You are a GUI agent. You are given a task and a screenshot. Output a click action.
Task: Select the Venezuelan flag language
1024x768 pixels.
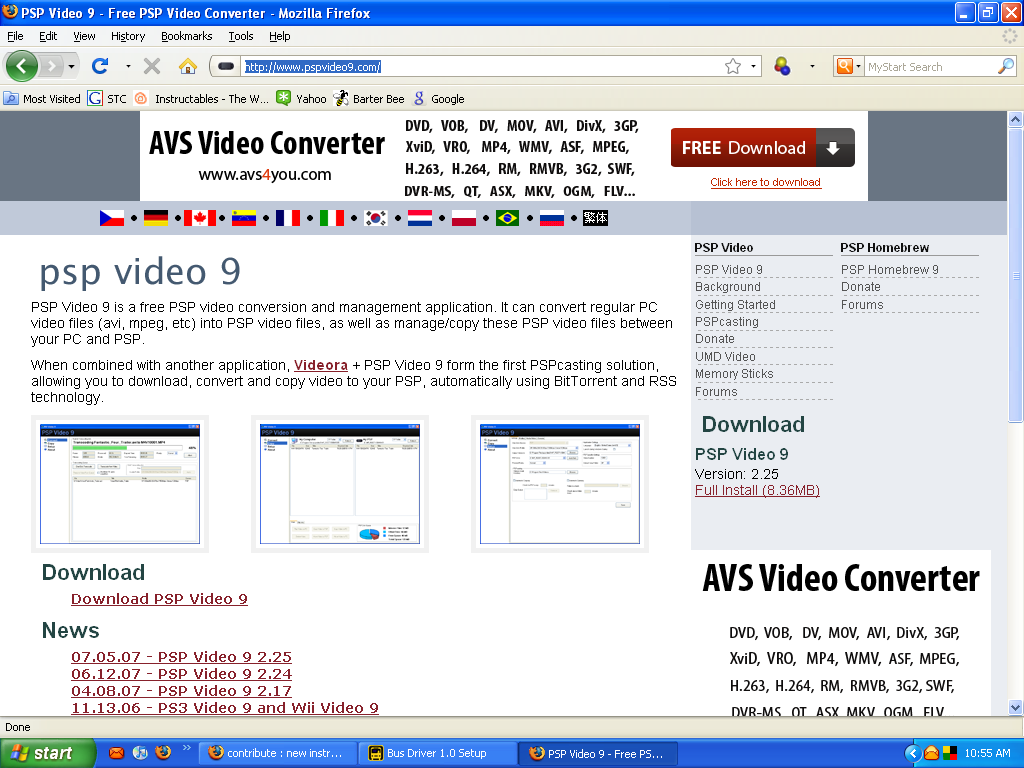pos(244,218)
